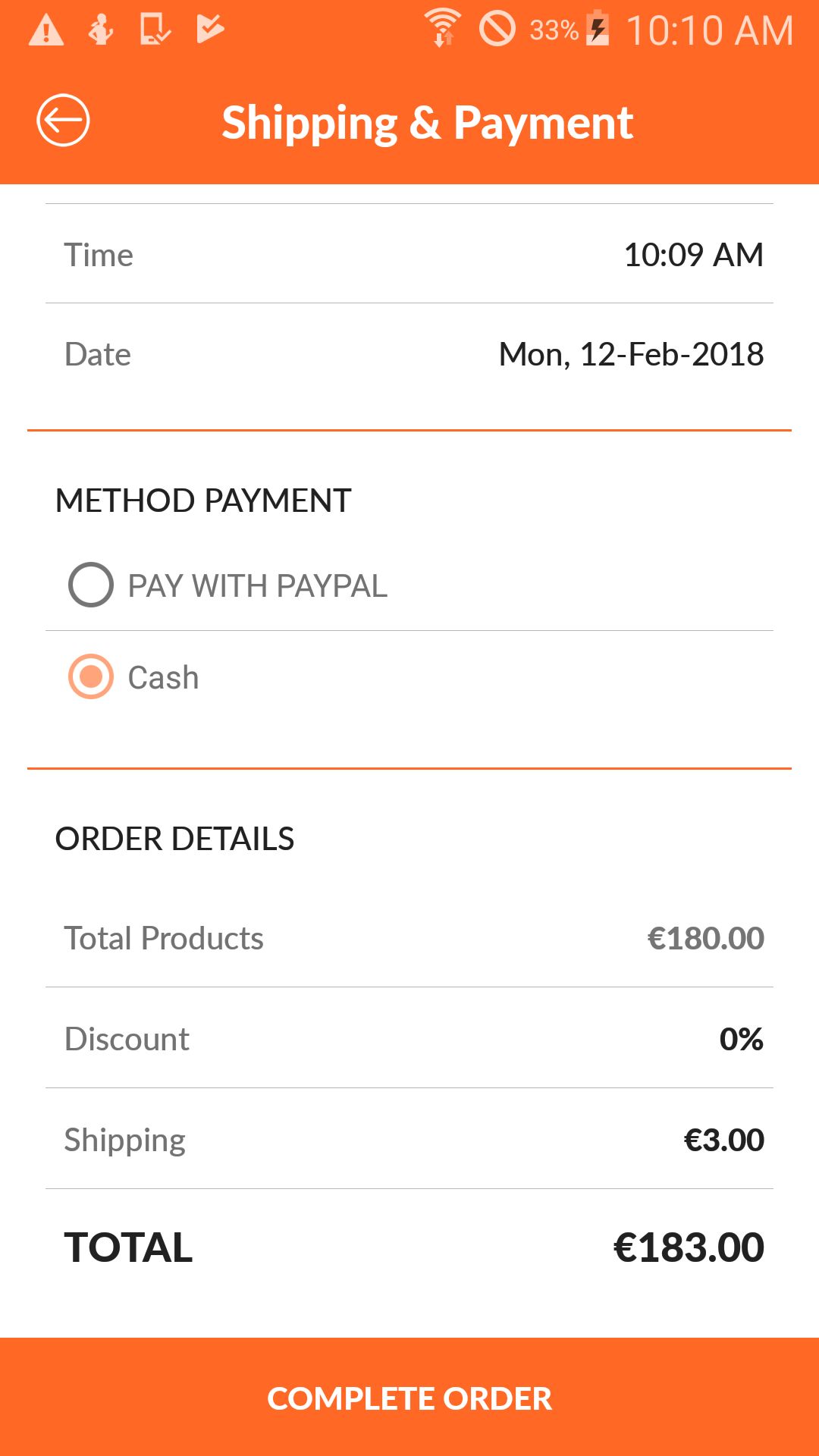Tap the battery charging icon

[598, 29]
